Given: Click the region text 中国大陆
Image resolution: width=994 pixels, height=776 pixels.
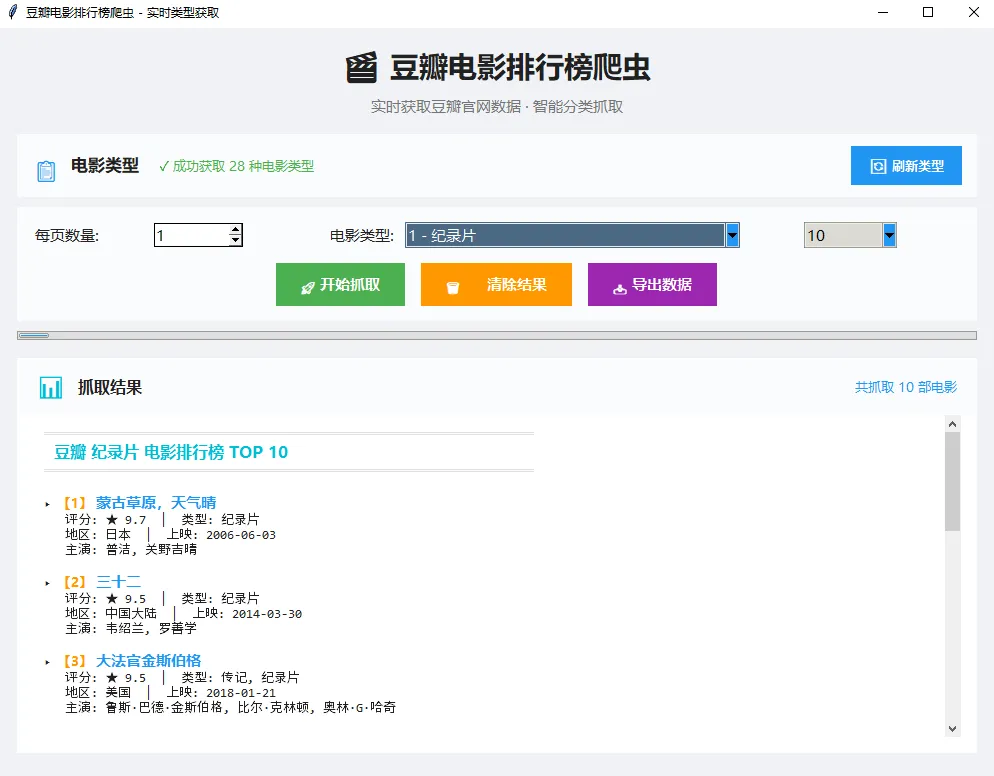Looking at the screenshot, I should pos(131,614).
